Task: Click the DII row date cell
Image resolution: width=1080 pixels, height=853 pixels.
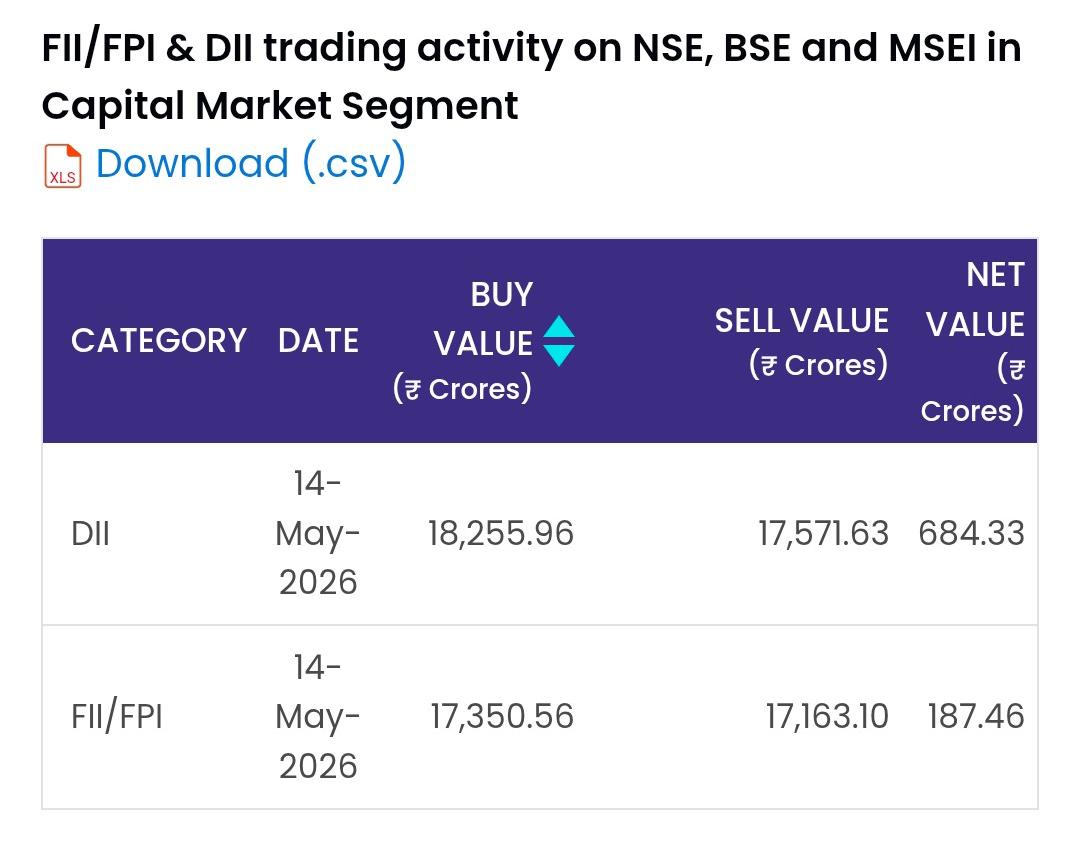Action: [318, 533]
